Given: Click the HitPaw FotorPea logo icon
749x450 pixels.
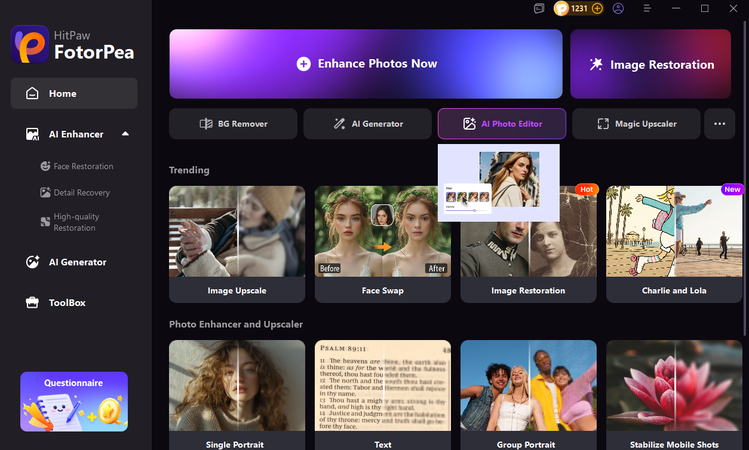Looking at the screenshot, I should point(30,44).
